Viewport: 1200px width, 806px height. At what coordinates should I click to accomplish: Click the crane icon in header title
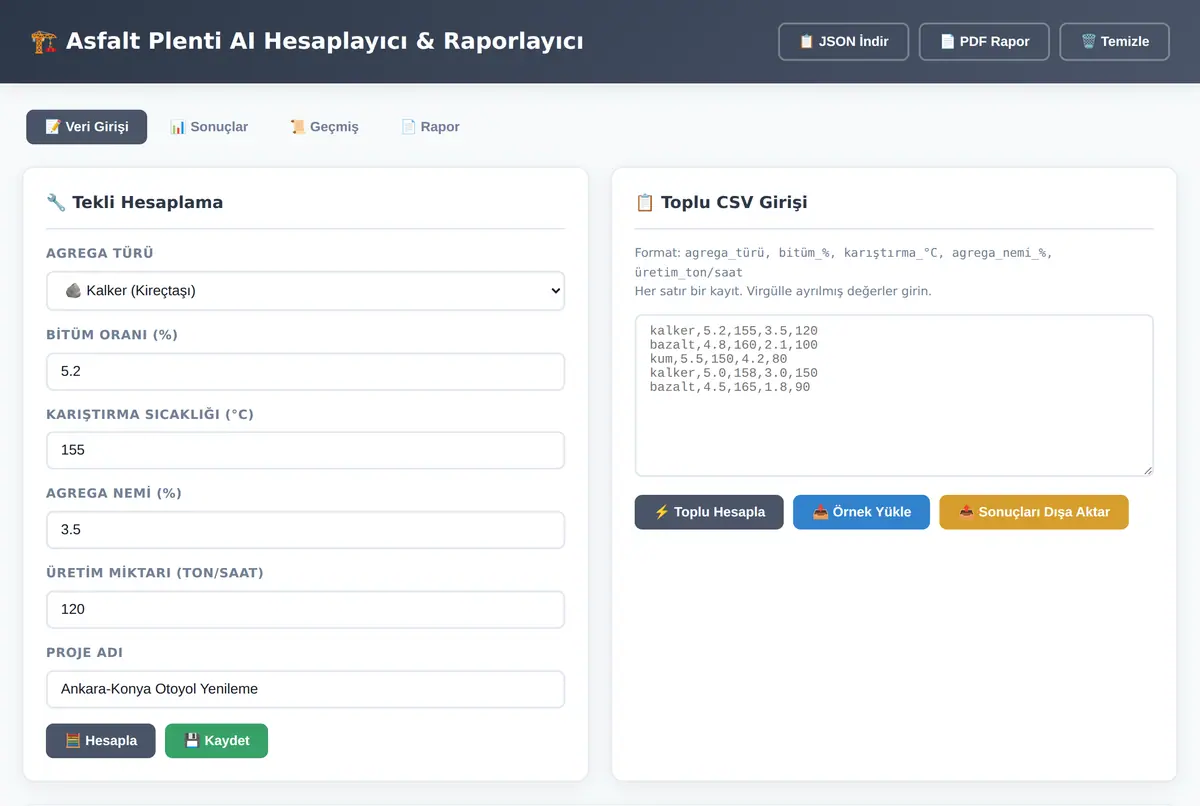pos(44,42)
